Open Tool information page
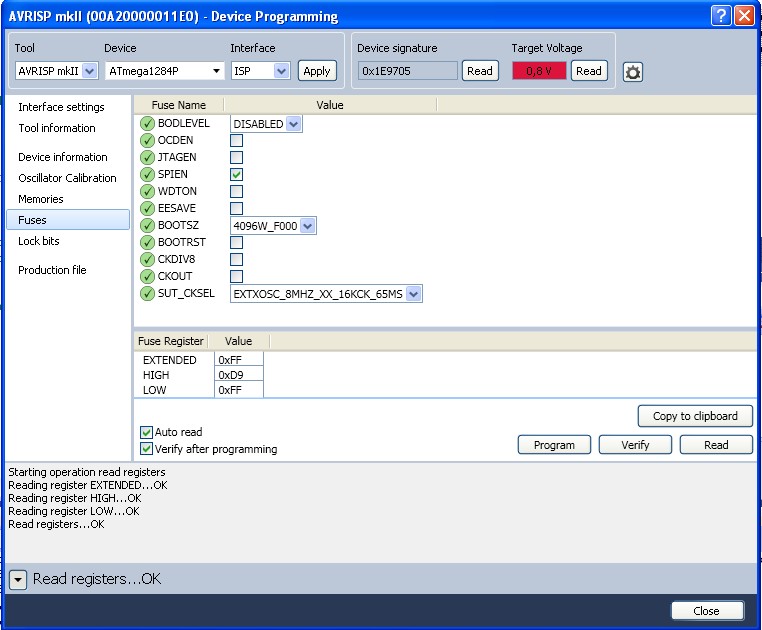The image size is (762, 630). pos(57,128)
